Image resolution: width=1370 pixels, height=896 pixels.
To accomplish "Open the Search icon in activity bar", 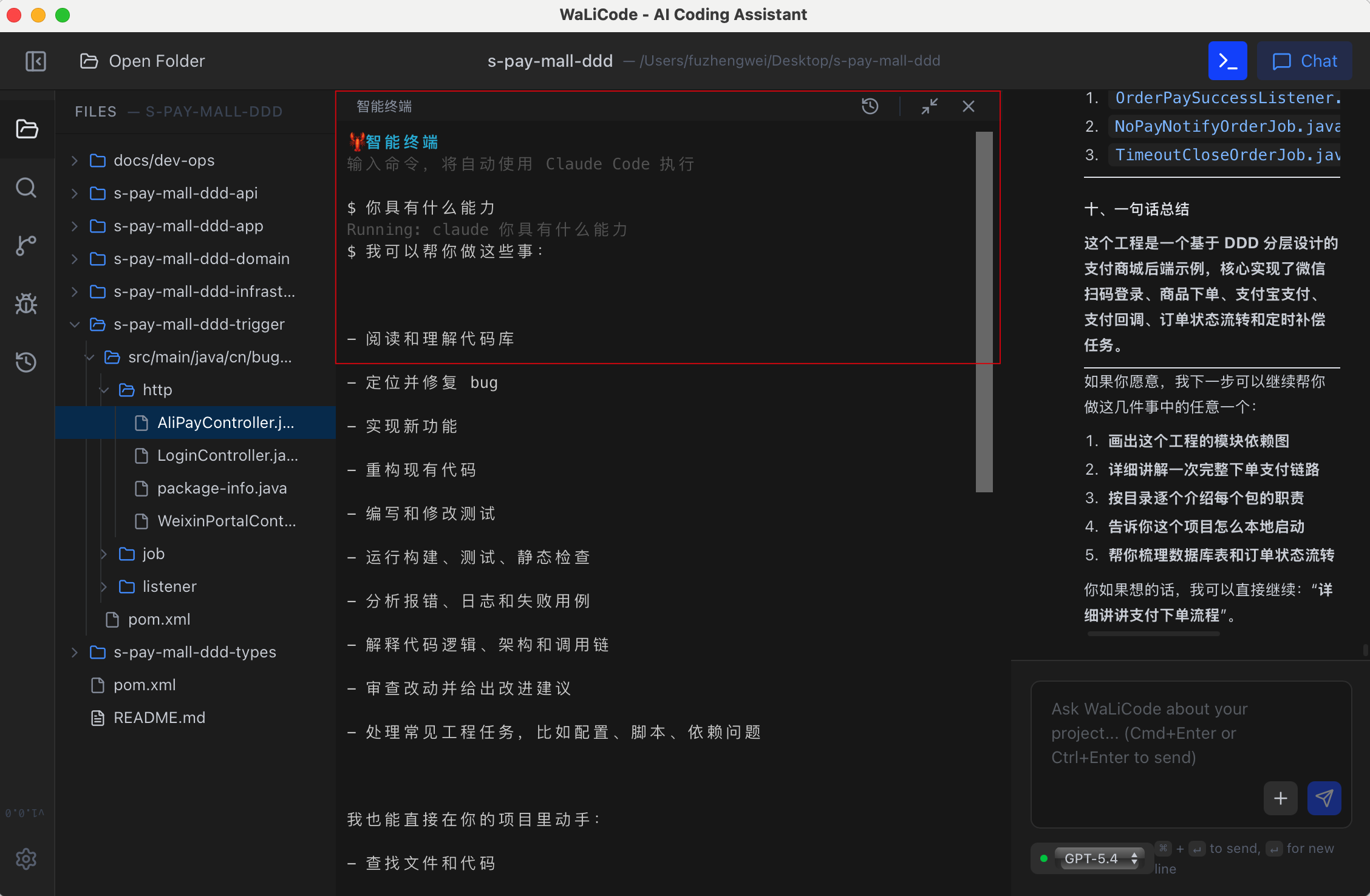I will 26,188.
